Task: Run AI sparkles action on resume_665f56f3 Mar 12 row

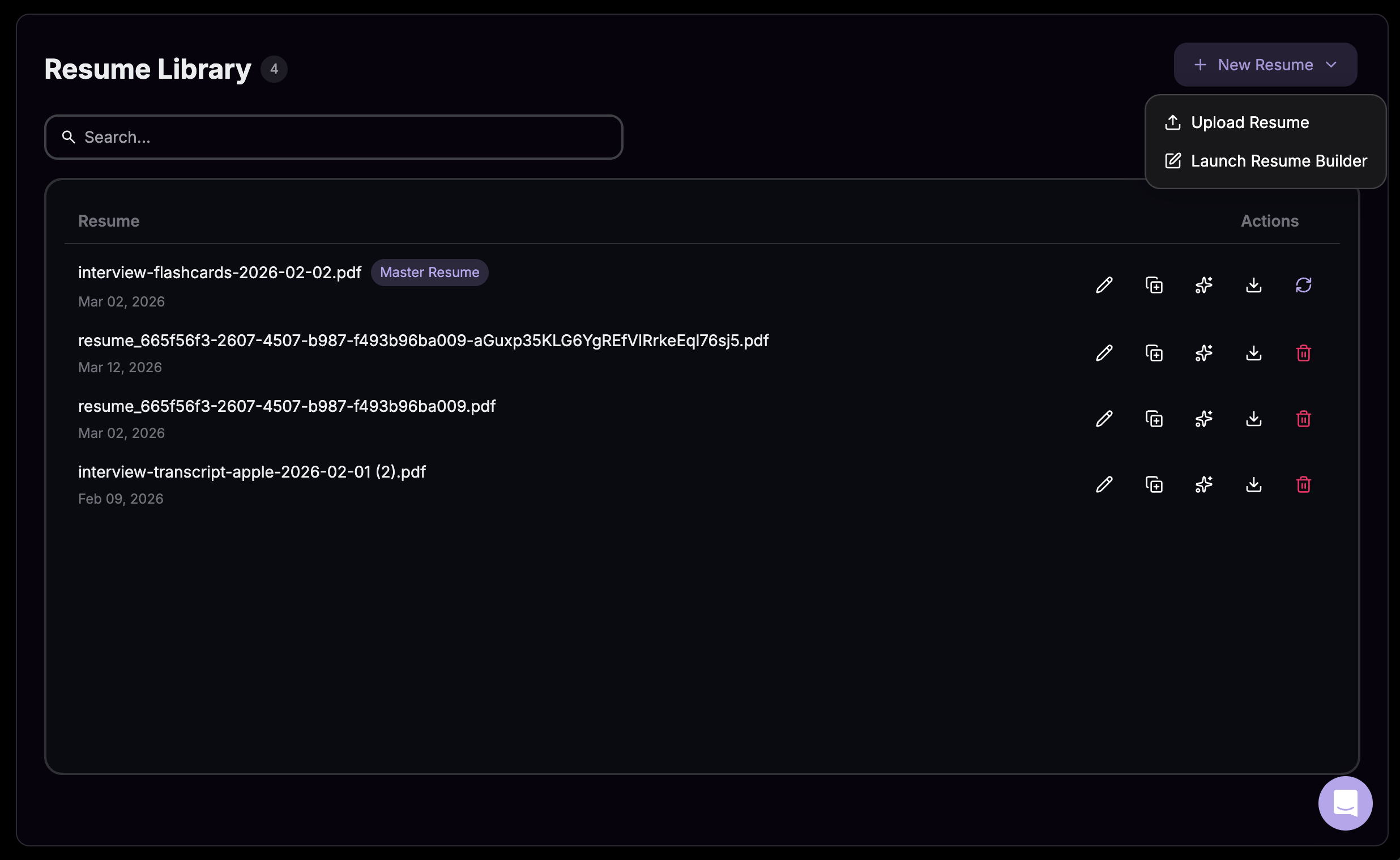Action: click(1204, 353)
